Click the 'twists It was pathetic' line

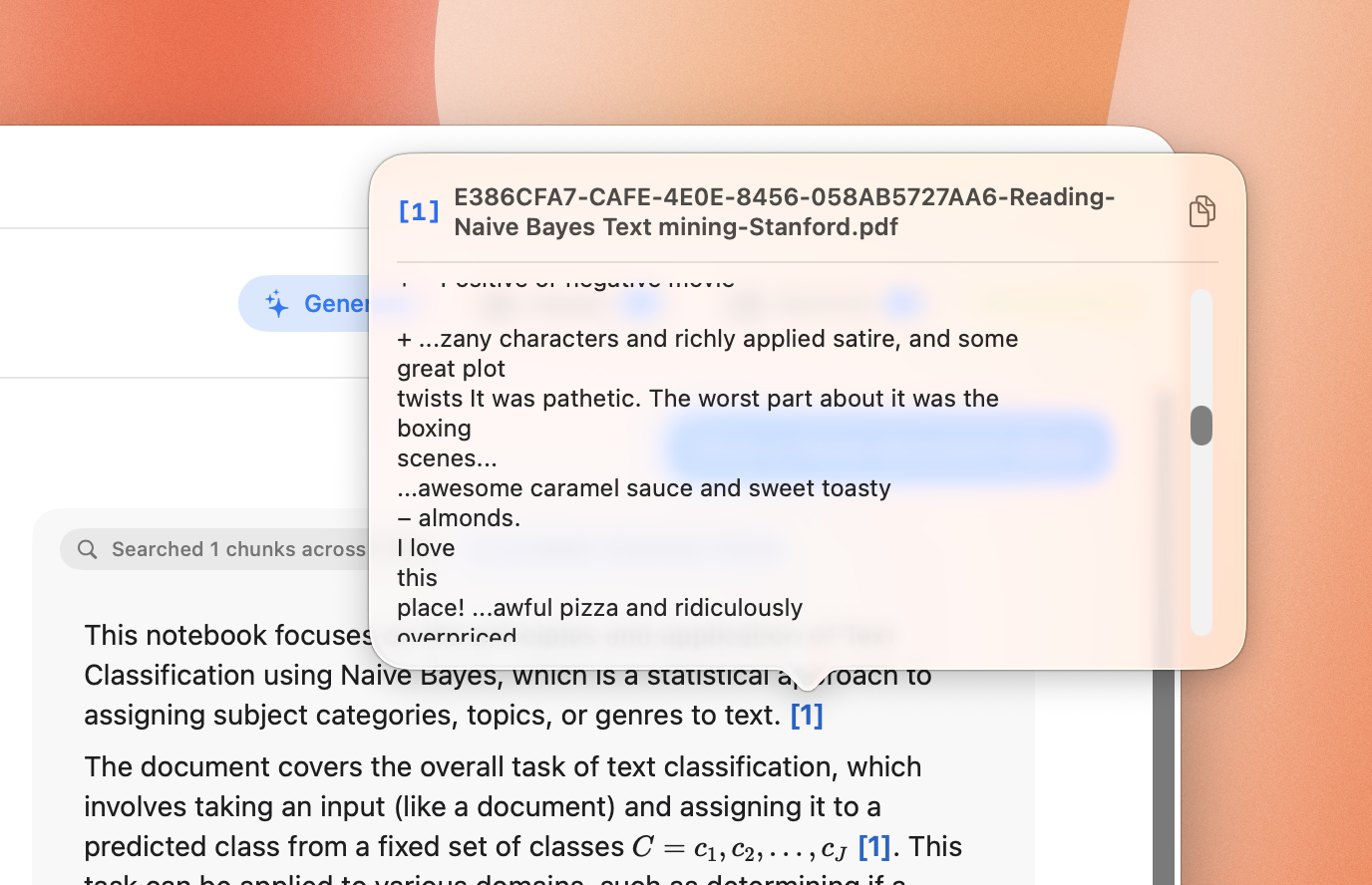(698, 399)
